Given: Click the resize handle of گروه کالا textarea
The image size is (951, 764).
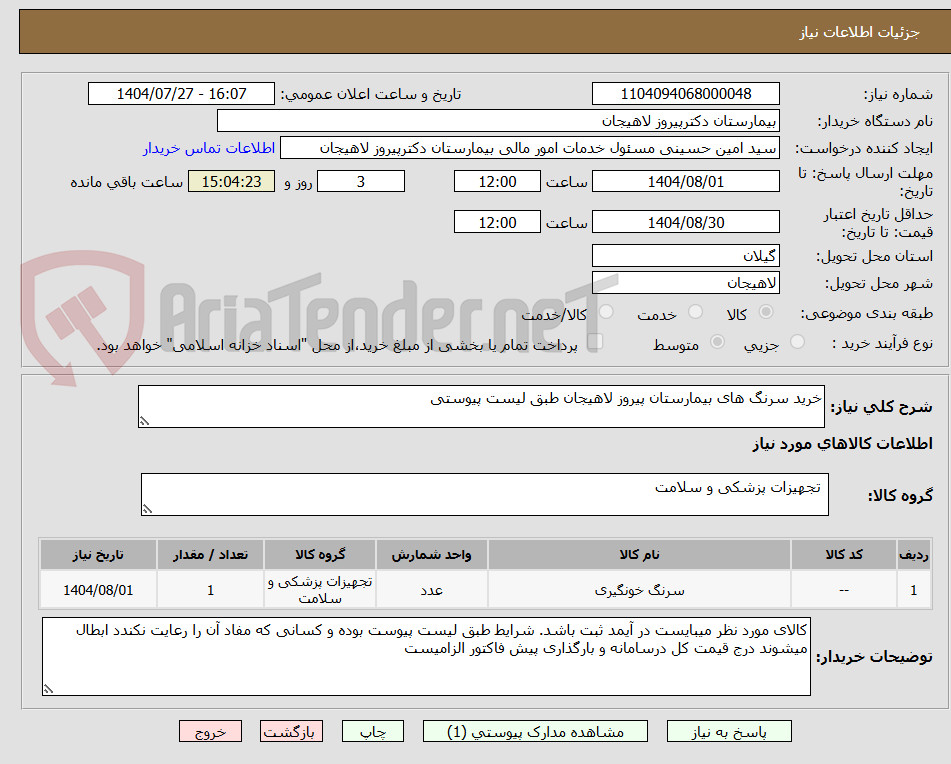Looking at the screenshot, I should click(x=147, y=509).
